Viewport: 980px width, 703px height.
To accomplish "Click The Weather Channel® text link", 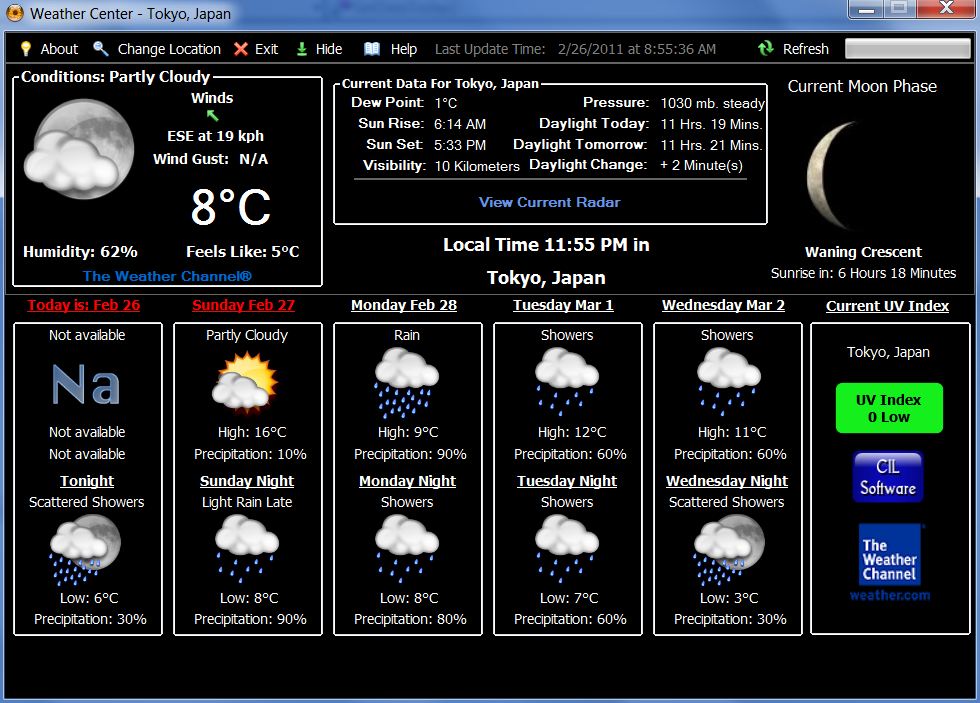I will (x=167, y=276).
